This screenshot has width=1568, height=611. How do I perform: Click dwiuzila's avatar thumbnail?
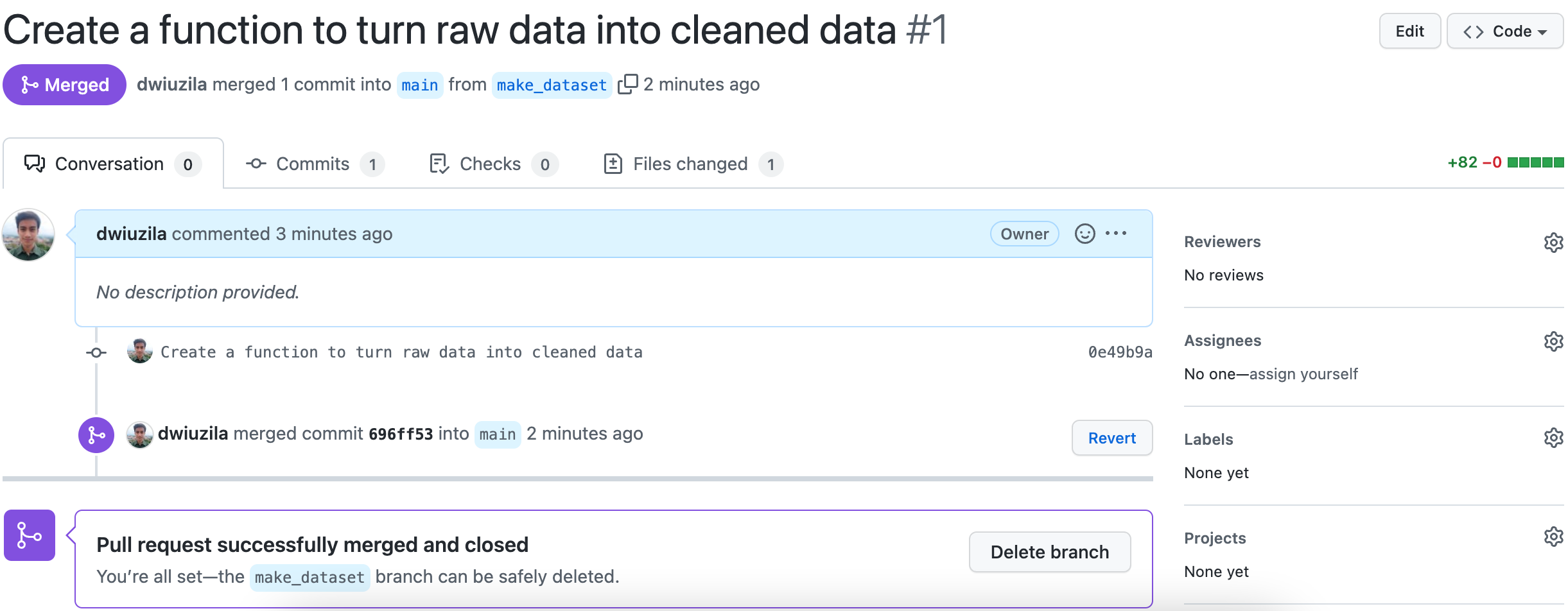[28, 234]
